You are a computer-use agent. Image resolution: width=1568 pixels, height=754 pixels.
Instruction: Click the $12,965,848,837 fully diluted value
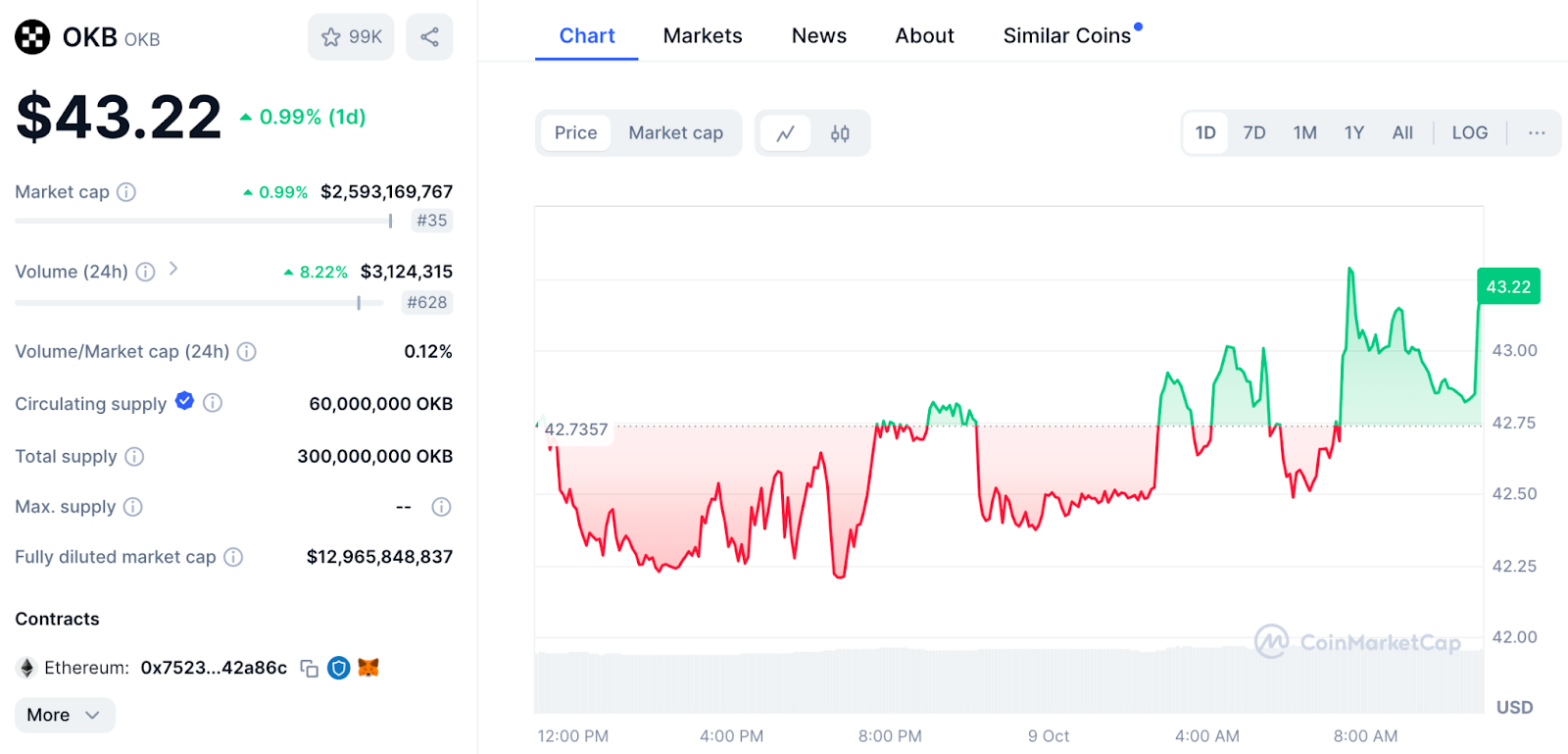379,557
